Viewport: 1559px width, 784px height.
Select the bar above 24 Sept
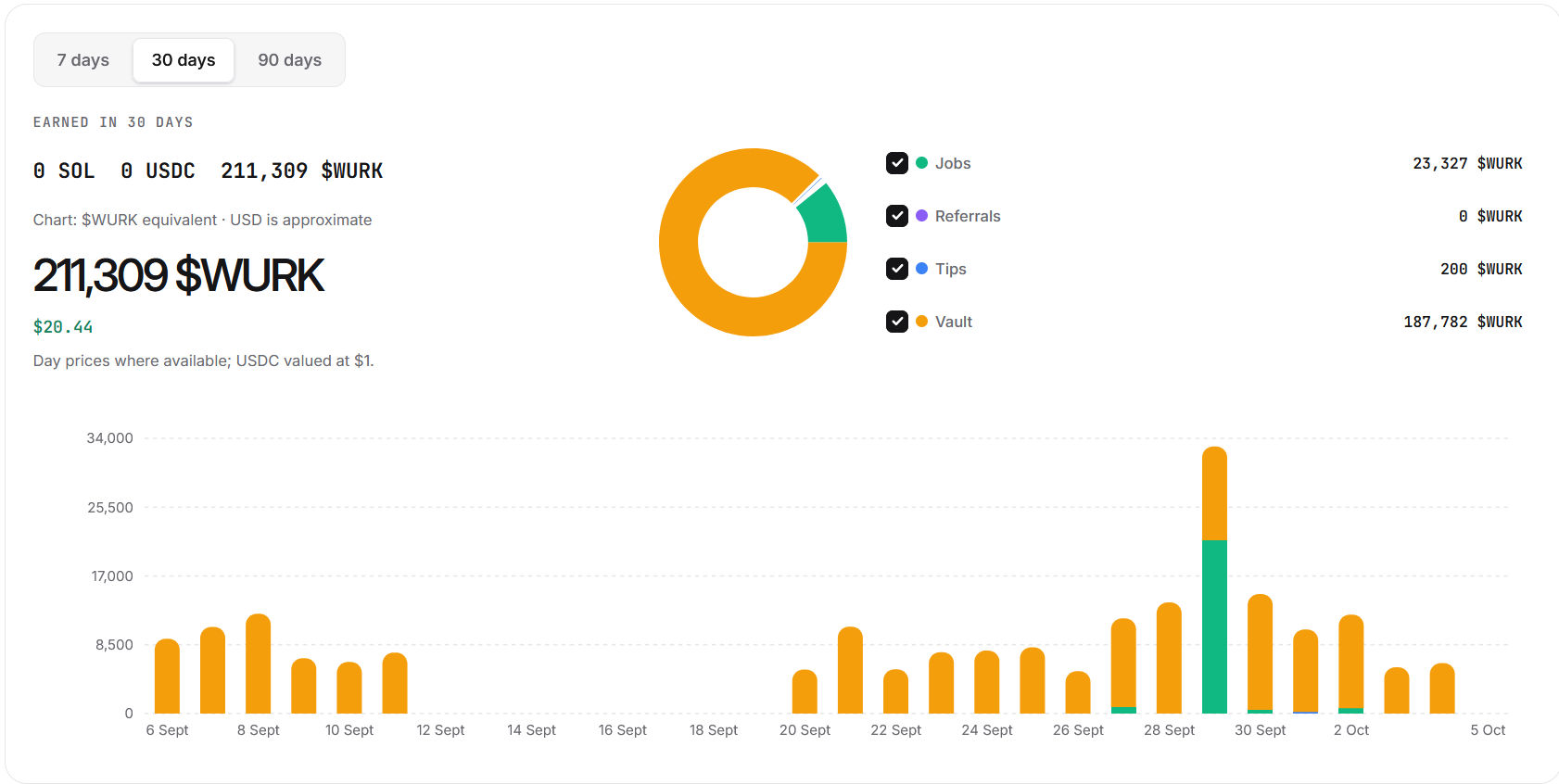point(987,682)
